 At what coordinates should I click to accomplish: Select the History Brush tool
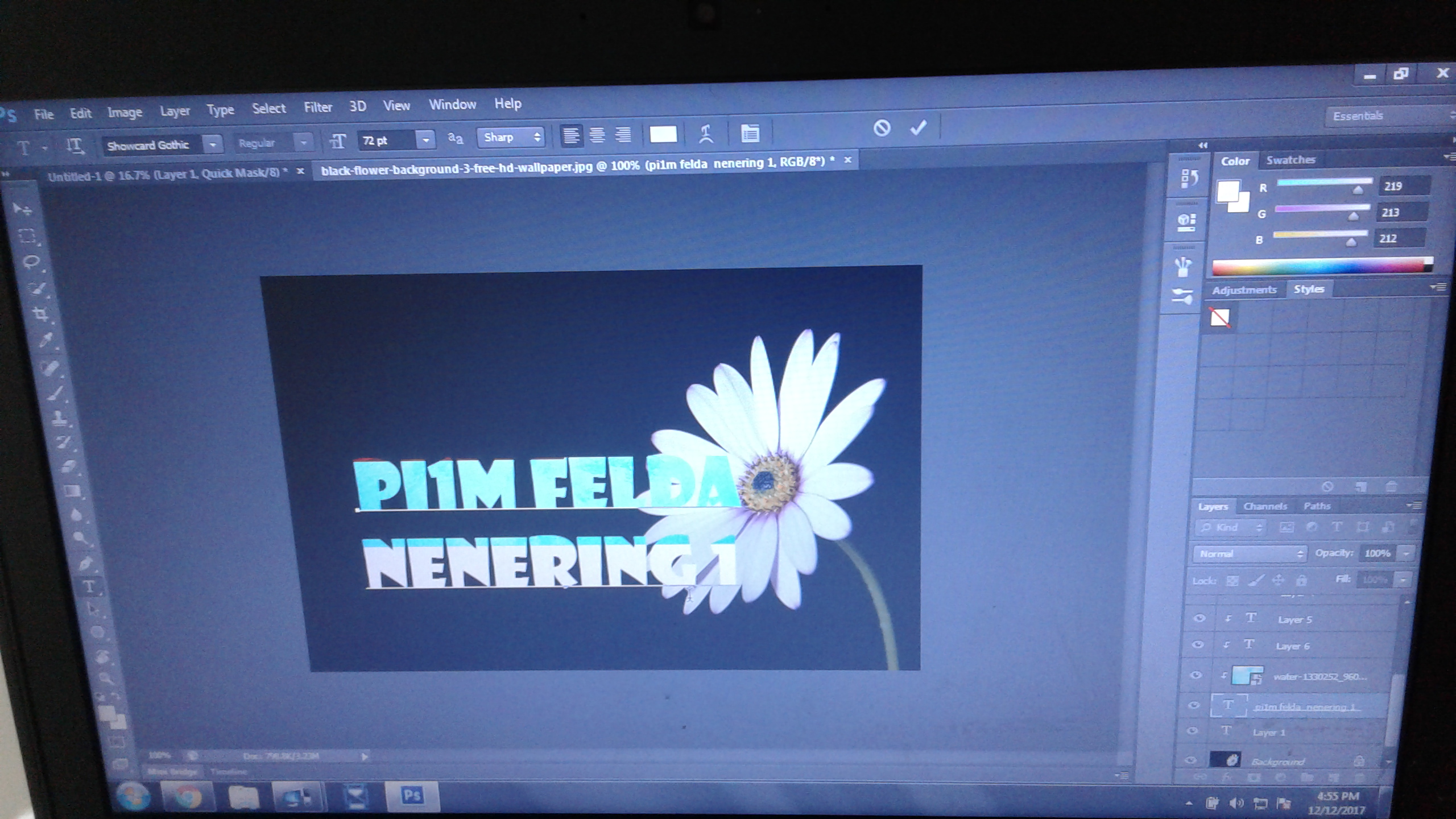pos(63,442)
